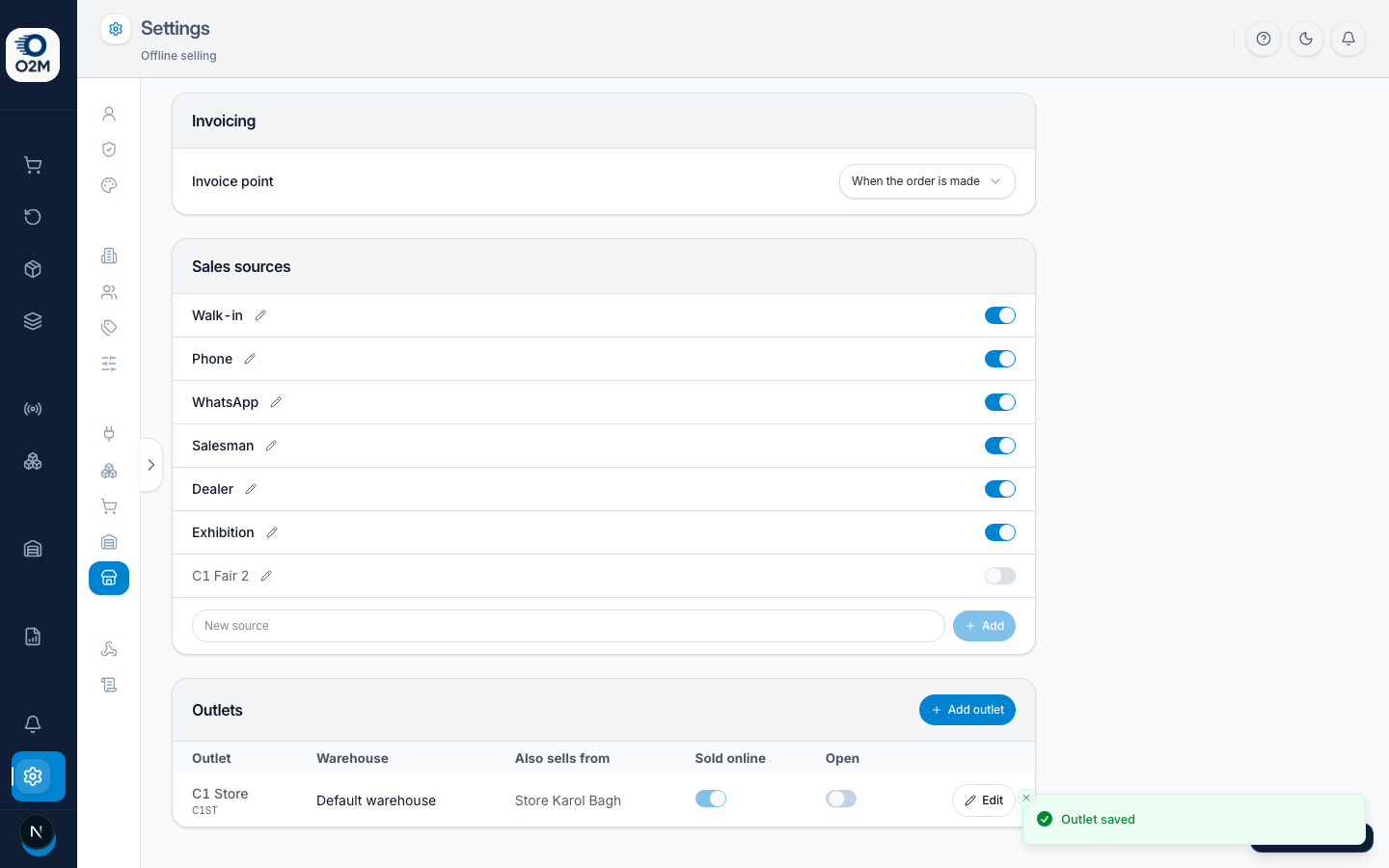The height and width of the screenshot is (868, 1389).
Task: Open the Invoice point dropdown
Action: 927,181
